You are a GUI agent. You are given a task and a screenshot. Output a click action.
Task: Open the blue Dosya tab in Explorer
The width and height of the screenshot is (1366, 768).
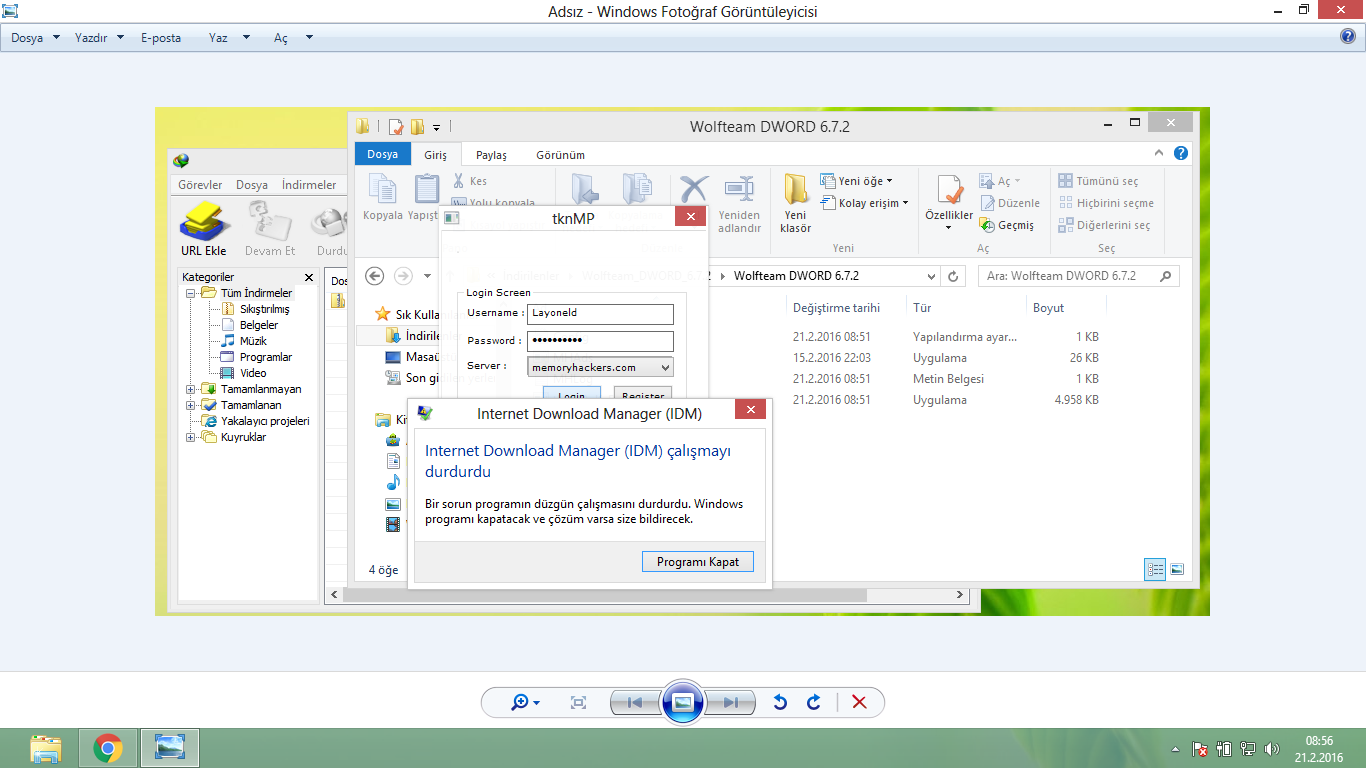pos(382,154)
